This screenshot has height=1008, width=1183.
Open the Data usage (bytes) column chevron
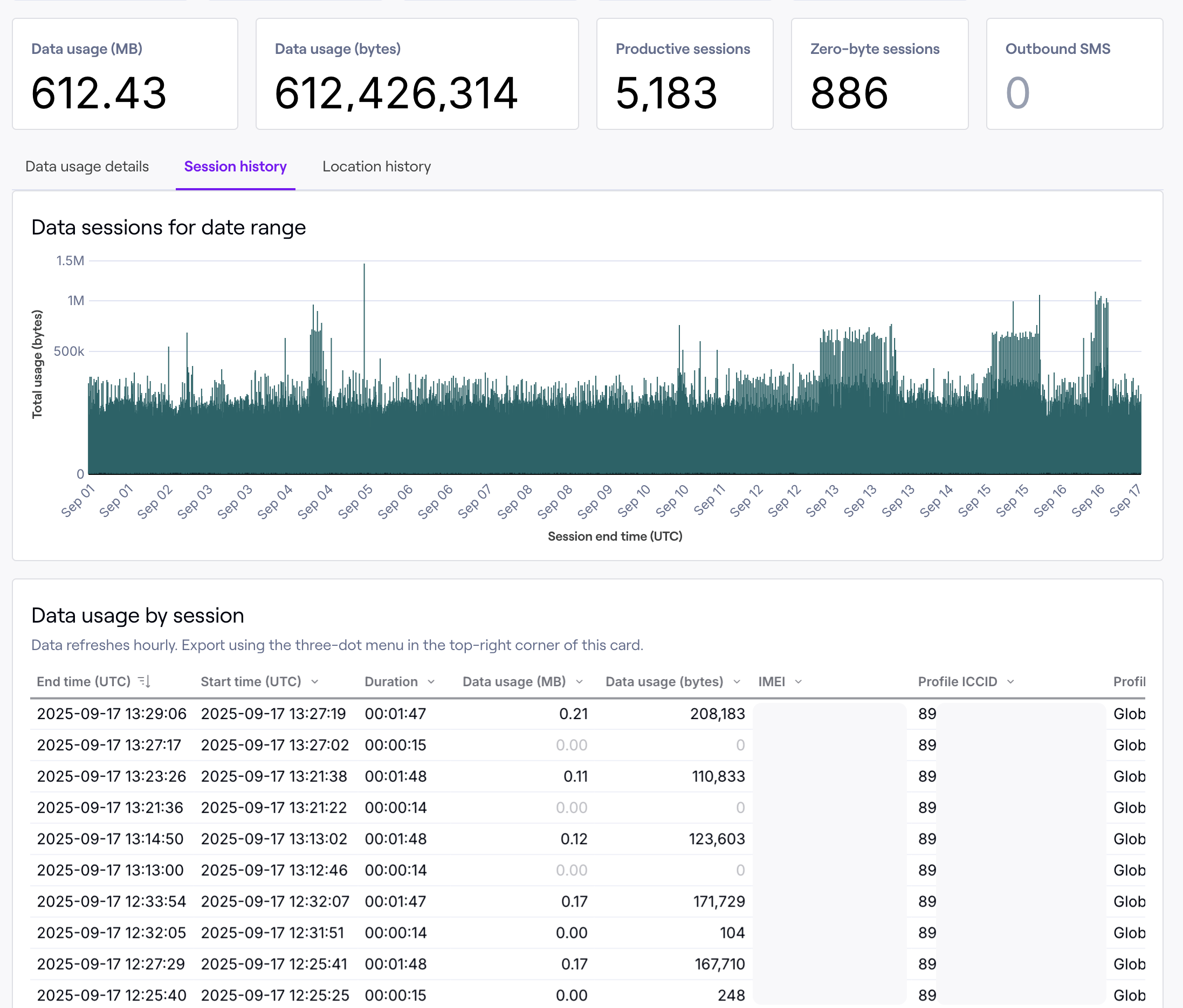[x=737, y=682]
